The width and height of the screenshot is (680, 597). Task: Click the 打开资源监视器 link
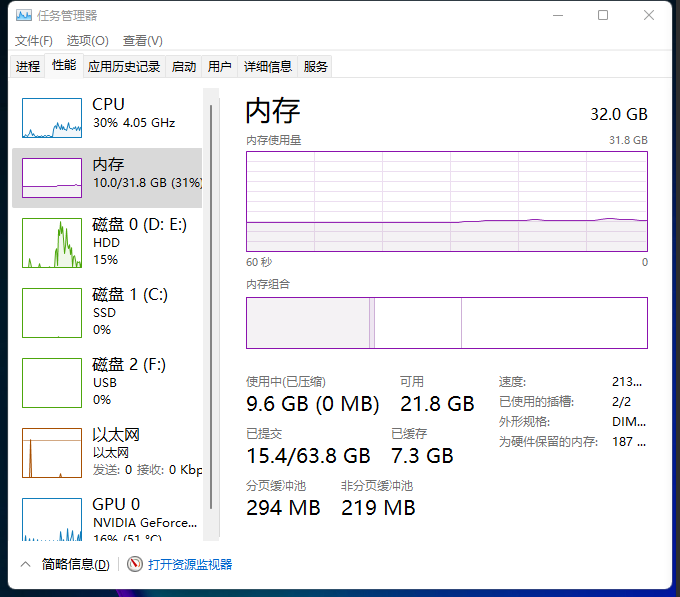click(190, 565)
